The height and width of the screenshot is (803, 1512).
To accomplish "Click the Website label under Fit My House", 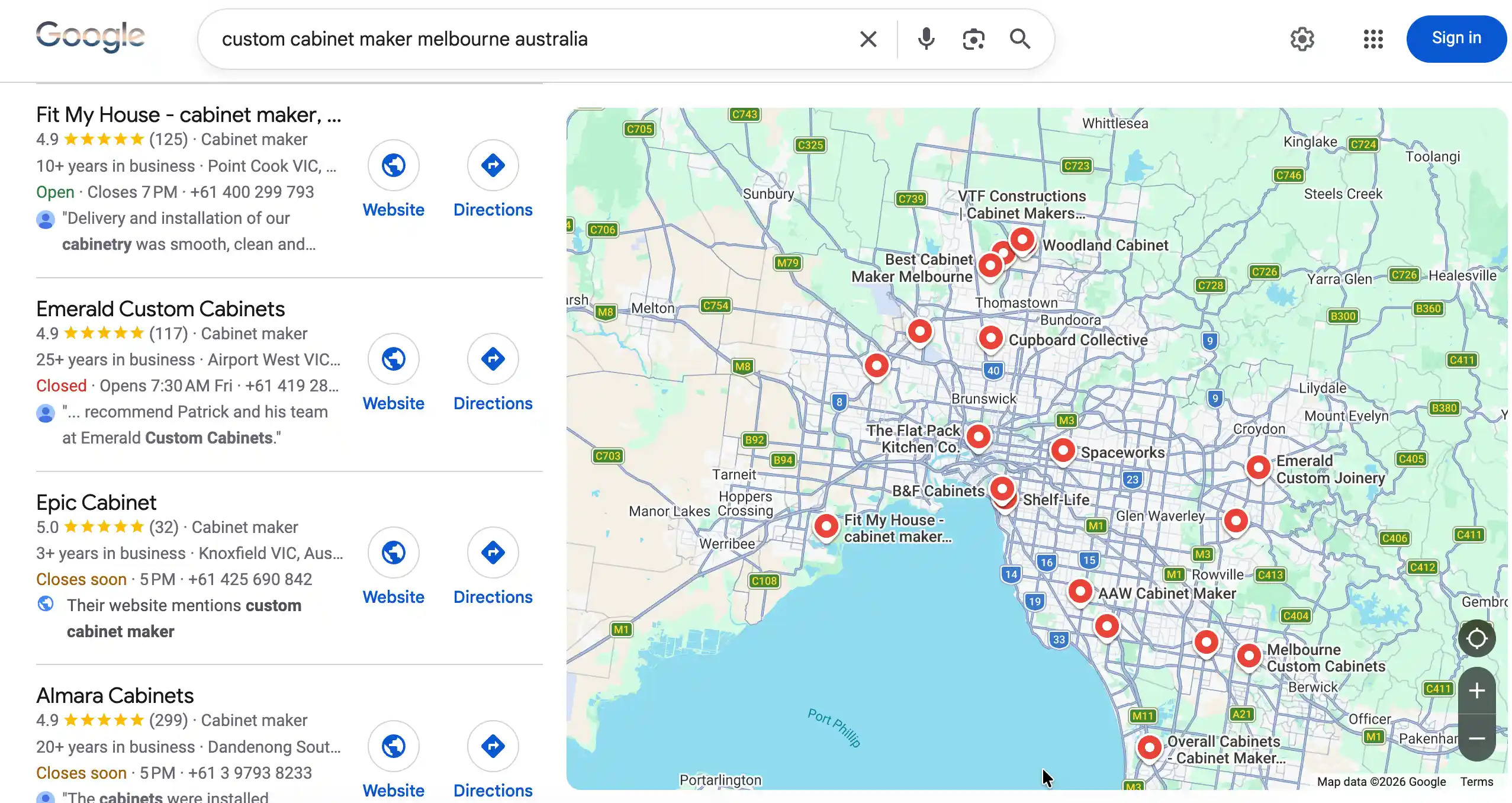I will click(394, 210).
